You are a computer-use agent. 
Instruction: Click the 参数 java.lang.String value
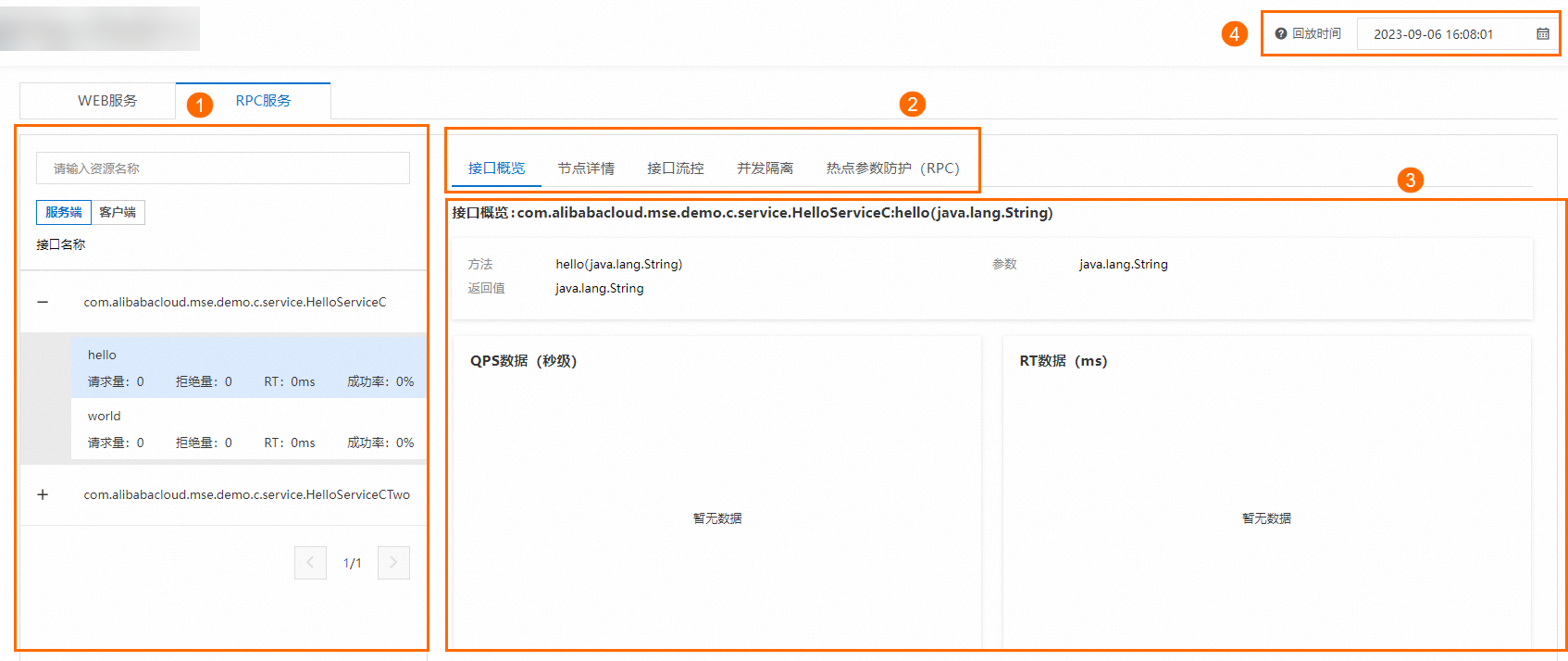pyautogui.click(x=1124, y=264)
